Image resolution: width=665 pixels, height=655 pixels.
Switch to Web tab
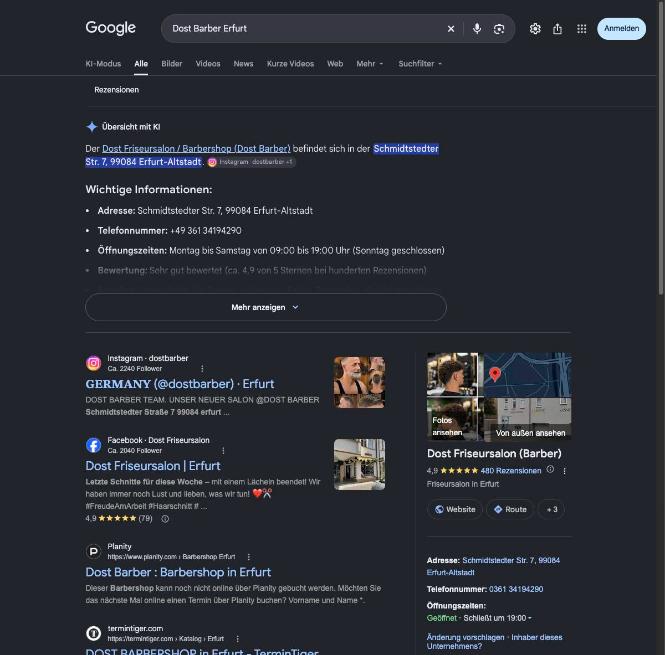click(335, 64)
